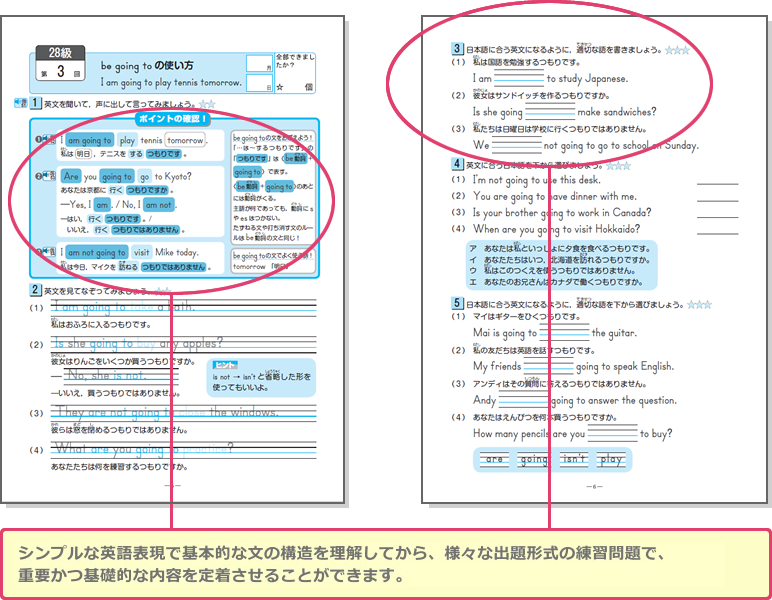Click the caption text starting 'シンプルな英語表現で'
Image resolution: width=772 pixels, height=600 pixels.
(342, 564)
